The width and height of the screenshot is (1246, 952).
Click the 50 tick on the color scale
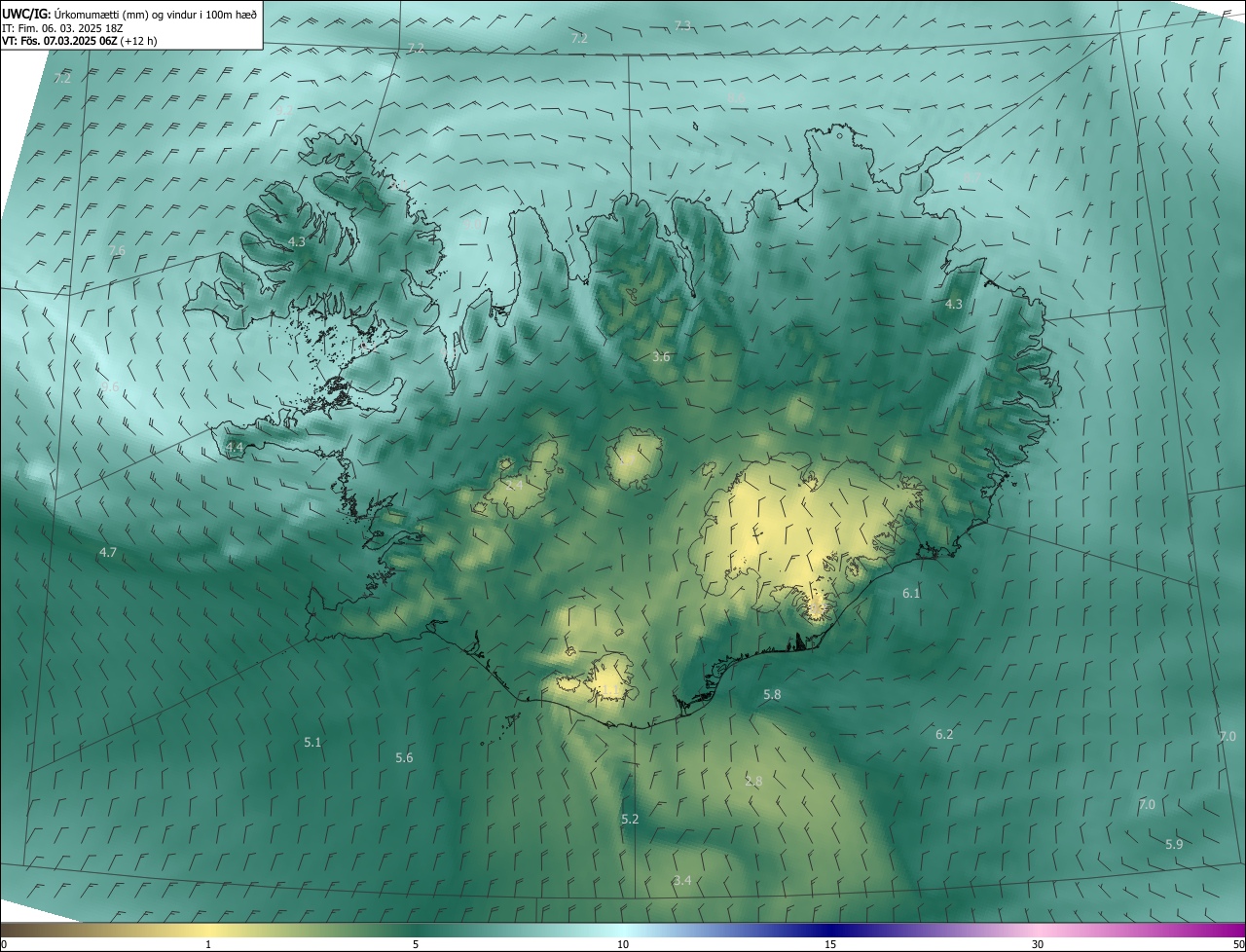coord(1238,945)
